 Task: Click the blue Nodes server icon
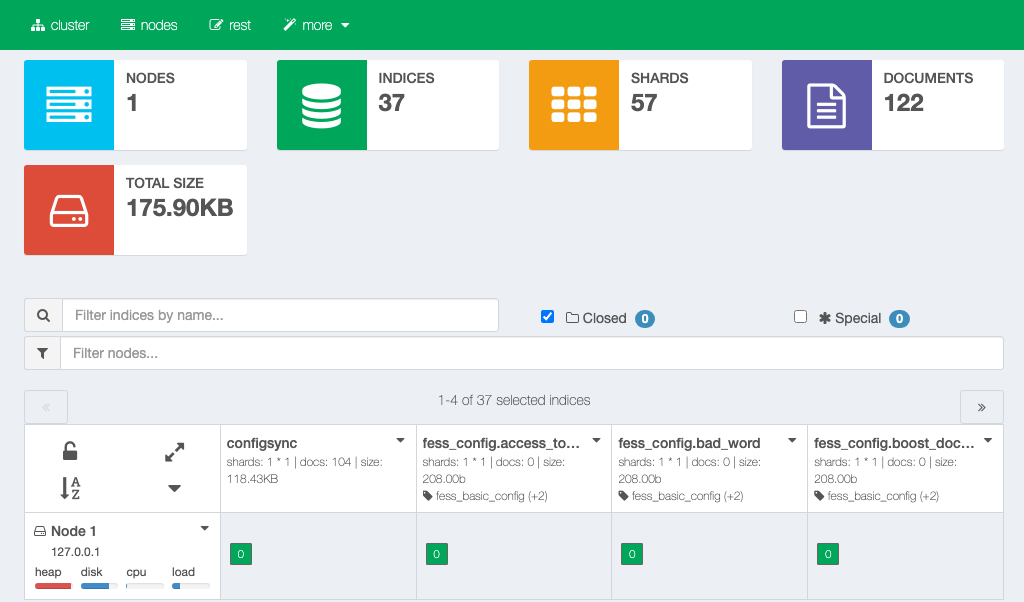(x=69, y=105)
